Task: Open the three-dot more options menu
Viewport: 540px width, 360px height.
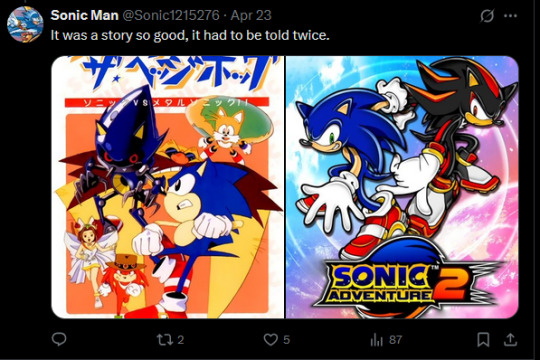Action: coord(510,16)
